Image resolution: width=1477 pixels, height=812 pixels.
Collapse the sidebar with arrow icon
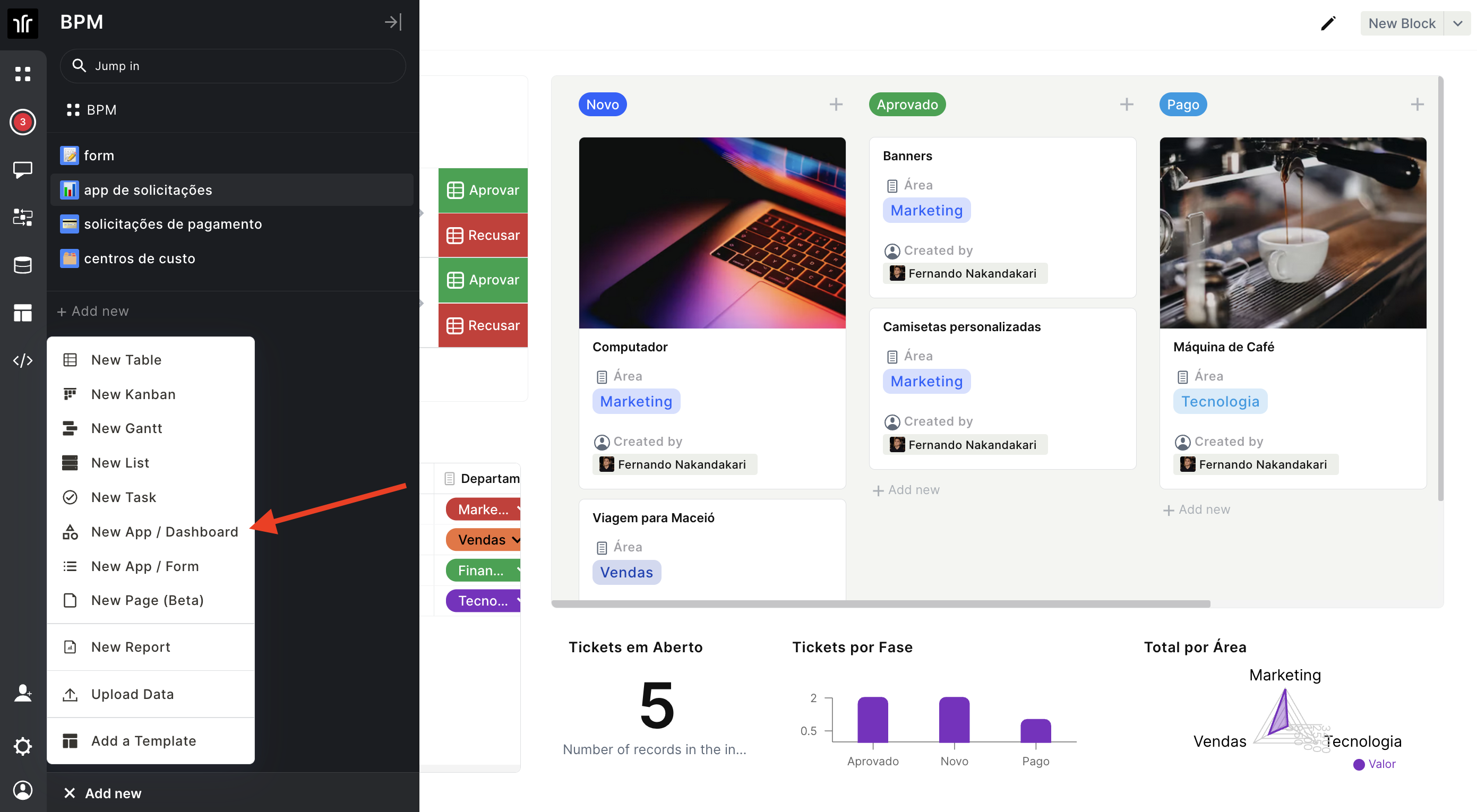393,22
